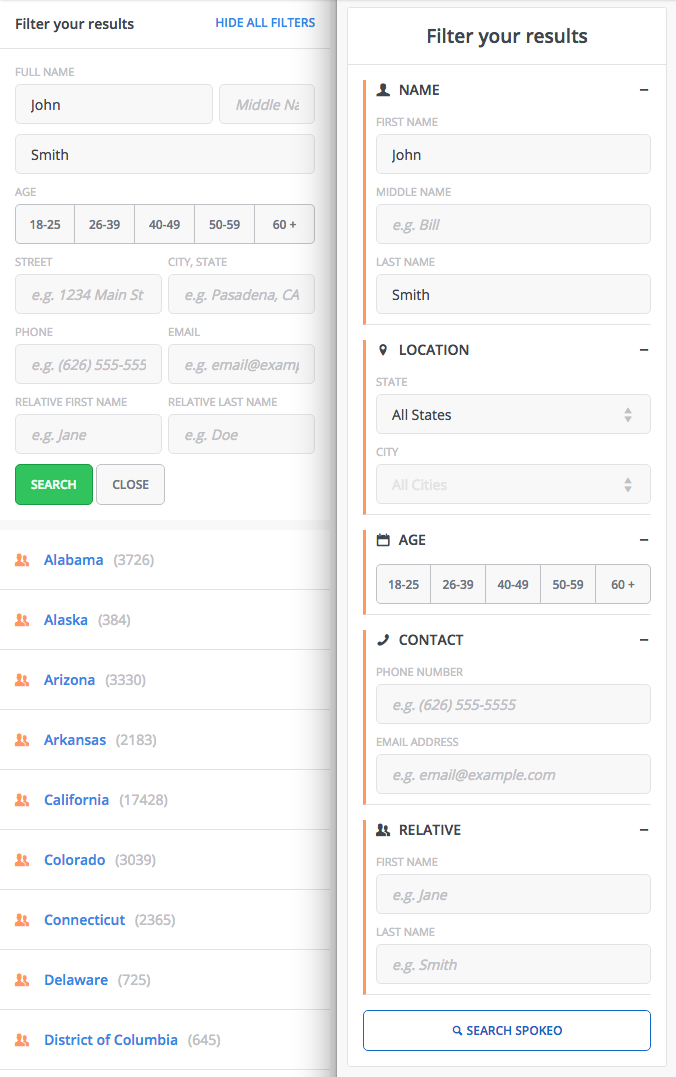This screenshot has width=676, height=1077.
Task: Click HIDE ALL FILTERS link
Action: tap(265, 23)
